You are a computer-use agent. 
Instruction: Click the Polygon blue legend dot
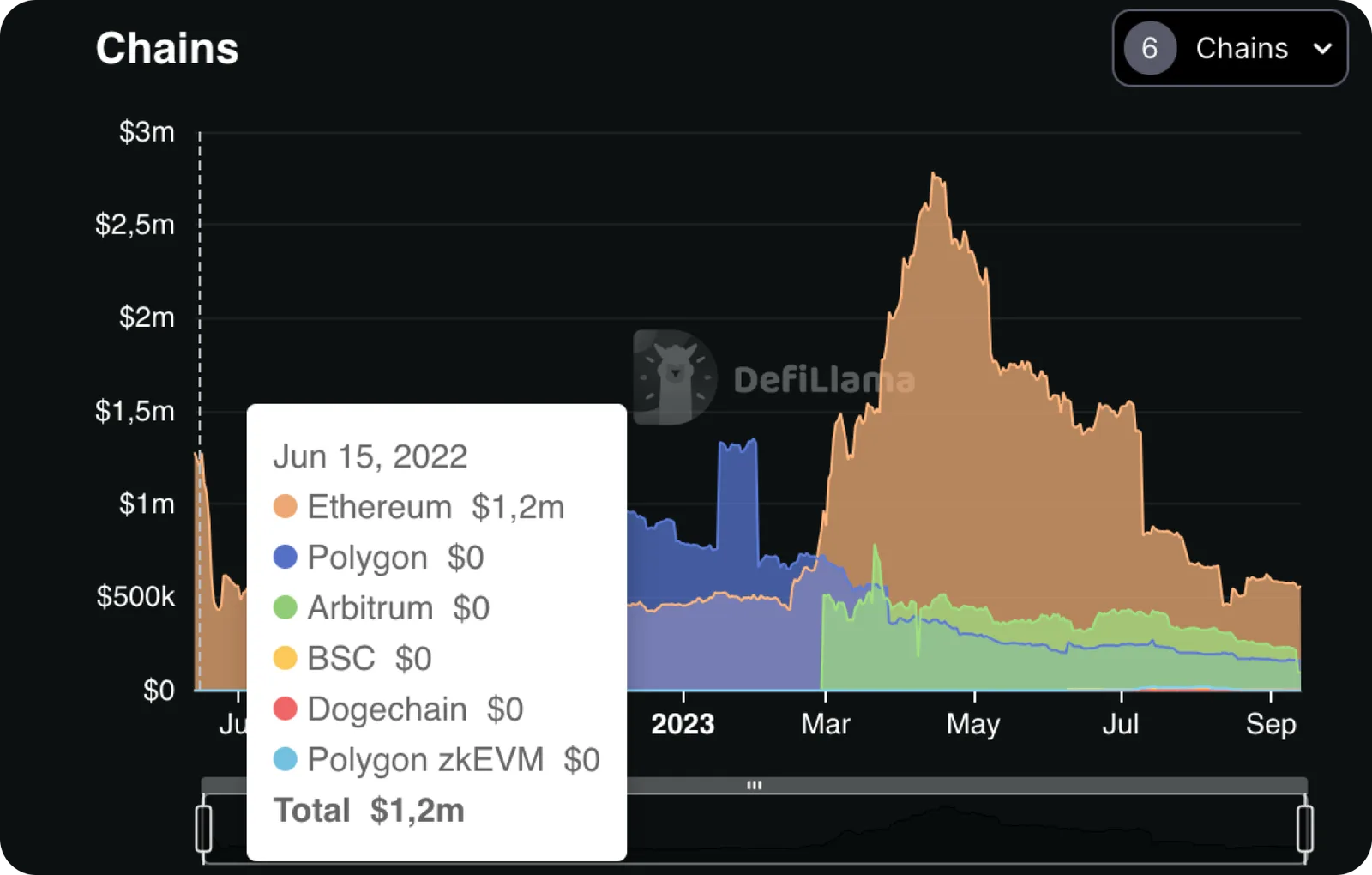coord(285,557)
